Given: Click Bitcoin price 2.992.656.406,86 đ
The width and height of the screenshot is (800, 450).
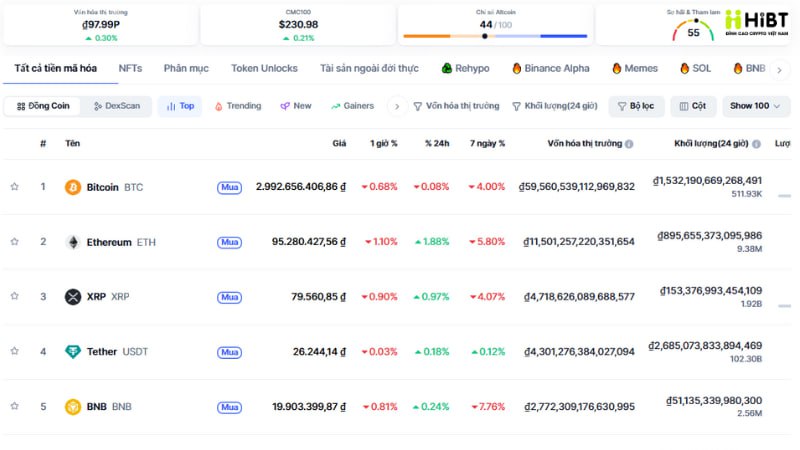Looking at the screenshot, I should click(301, 187).
